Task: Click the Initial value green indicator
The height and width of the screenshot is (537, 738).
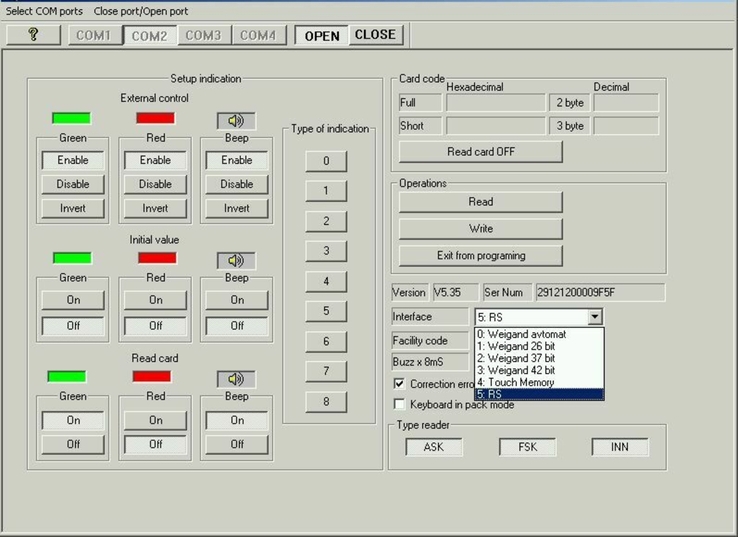Action: (x=72, y=258)
